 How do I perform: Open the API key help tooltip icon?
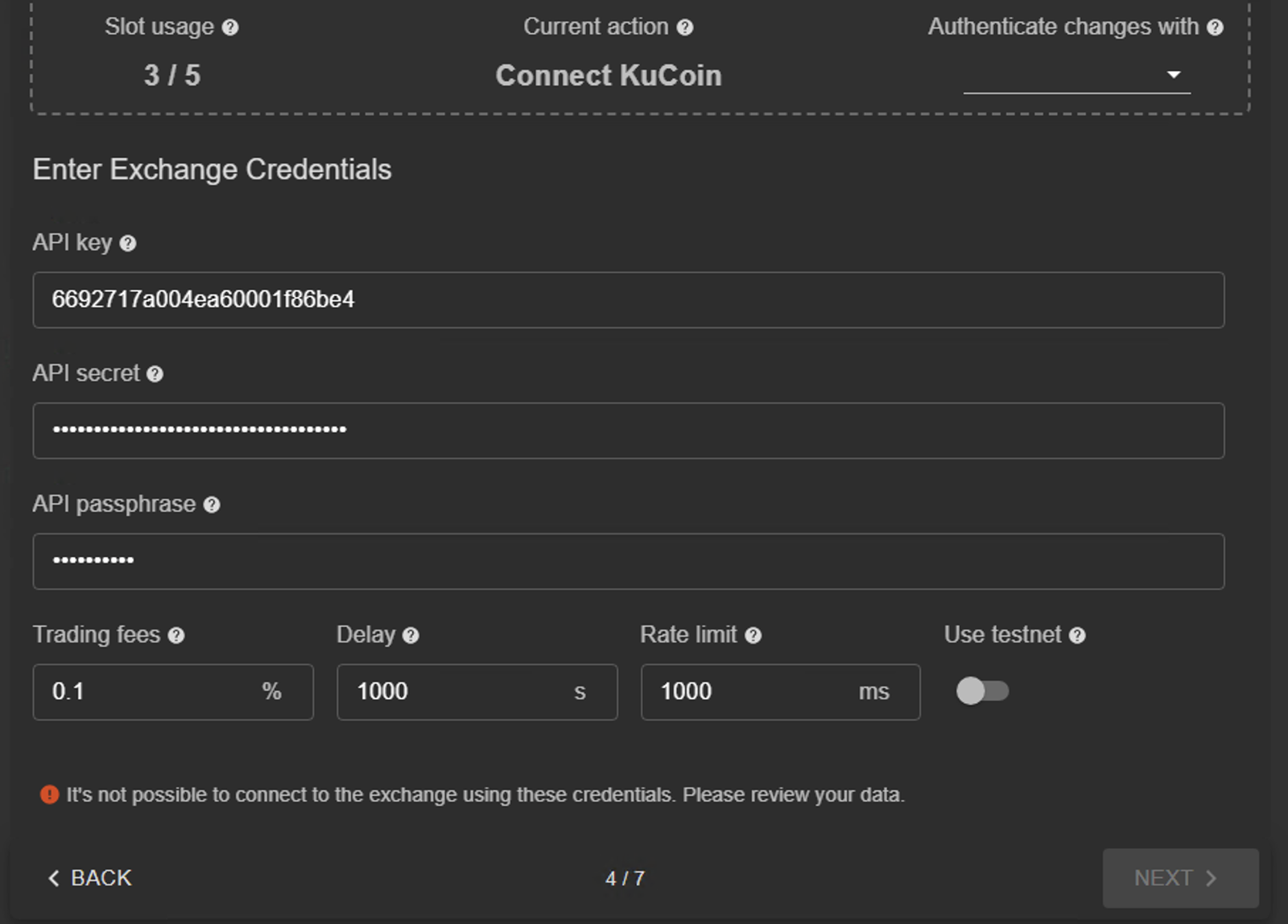click(x=128, y=243)
